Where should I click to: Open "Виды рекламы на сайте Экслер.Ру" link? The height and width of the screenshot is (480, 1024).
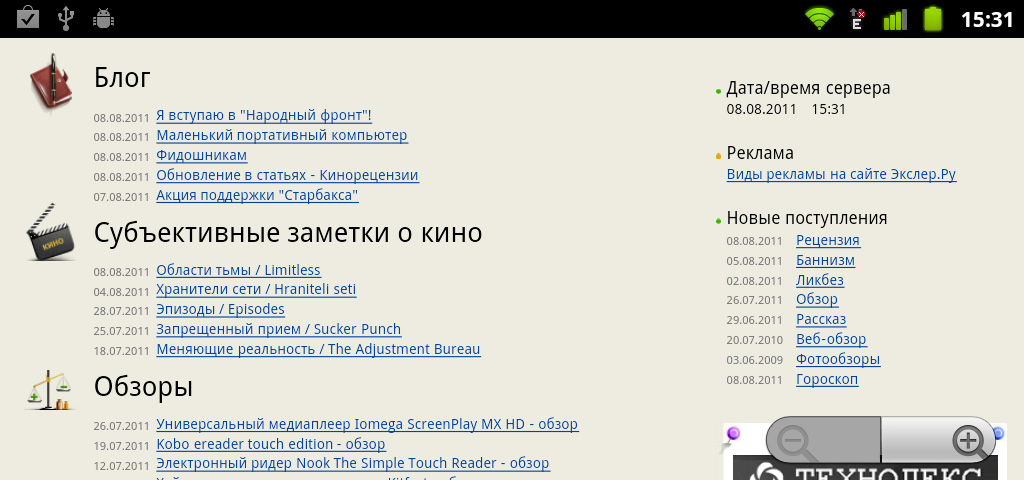coord(841,174)
